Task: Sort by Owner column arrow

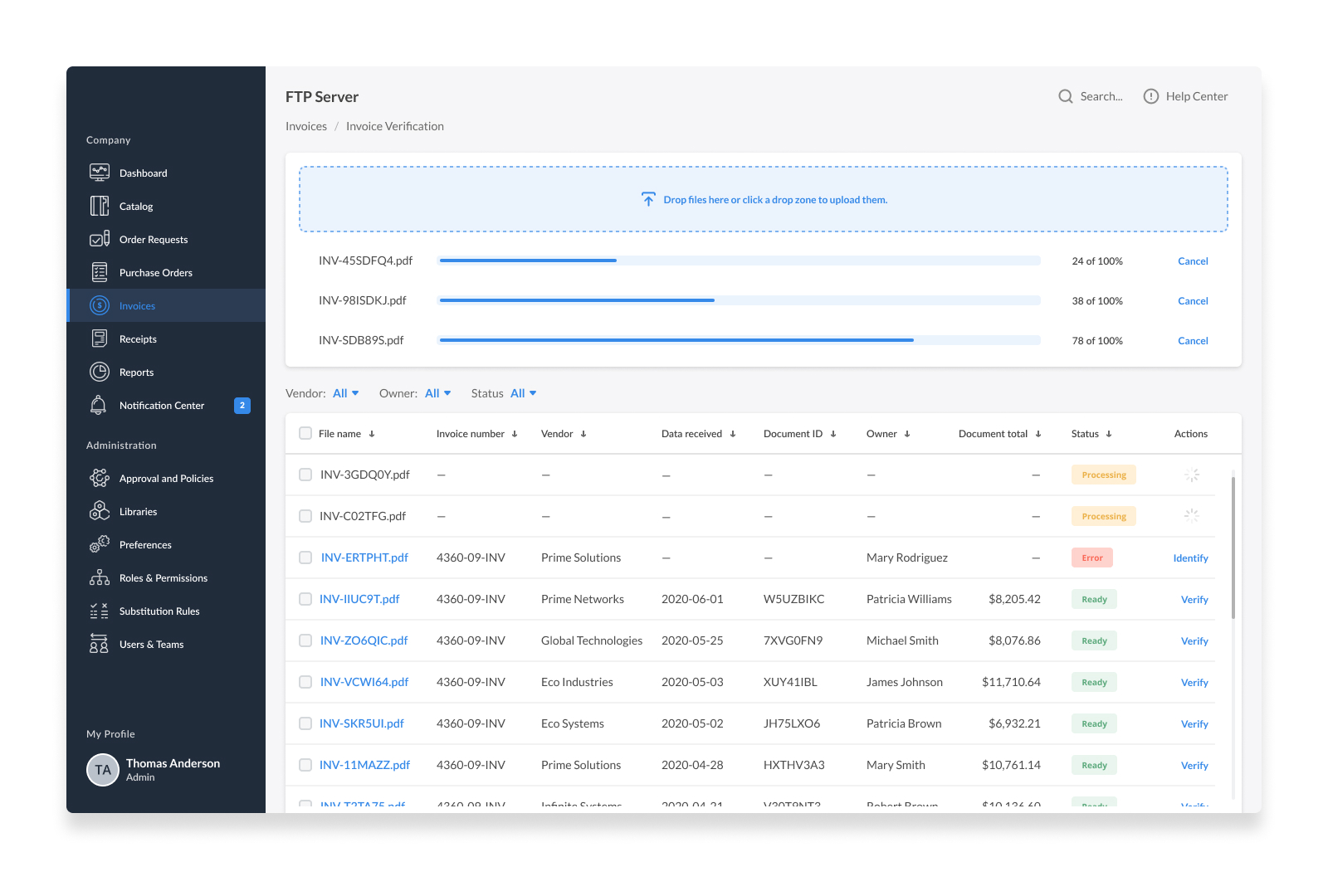Action: click(907, 434)
